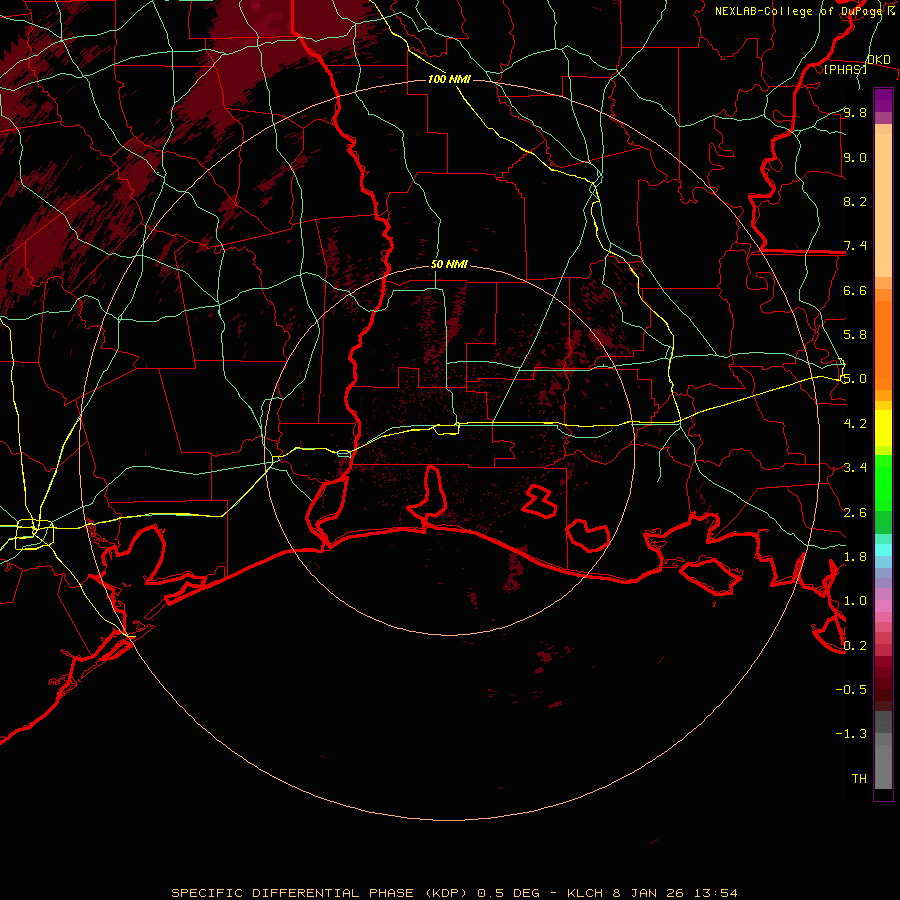Click the 5.8 scale value
Screen dimensions: 900x900
click(x=855, y=335)
